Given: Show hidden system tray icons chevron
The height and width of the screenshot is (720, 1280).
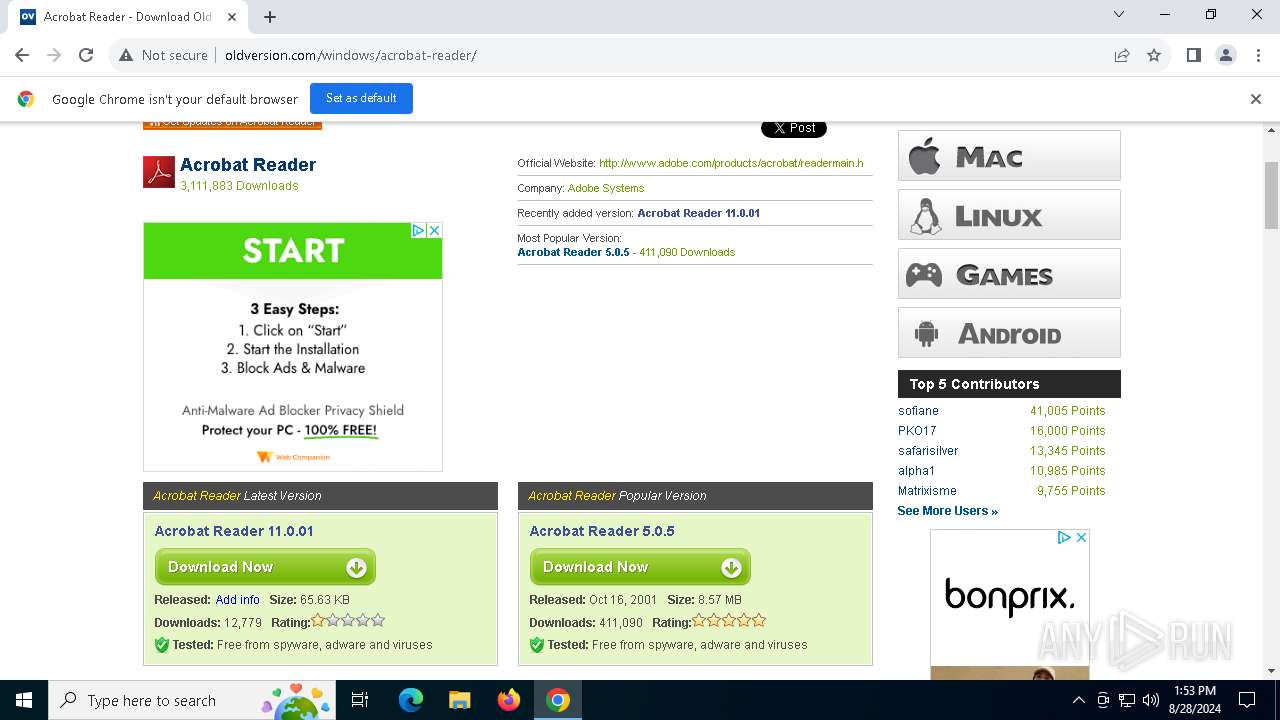Looking at the screenshot, I should click(1079, 700).
